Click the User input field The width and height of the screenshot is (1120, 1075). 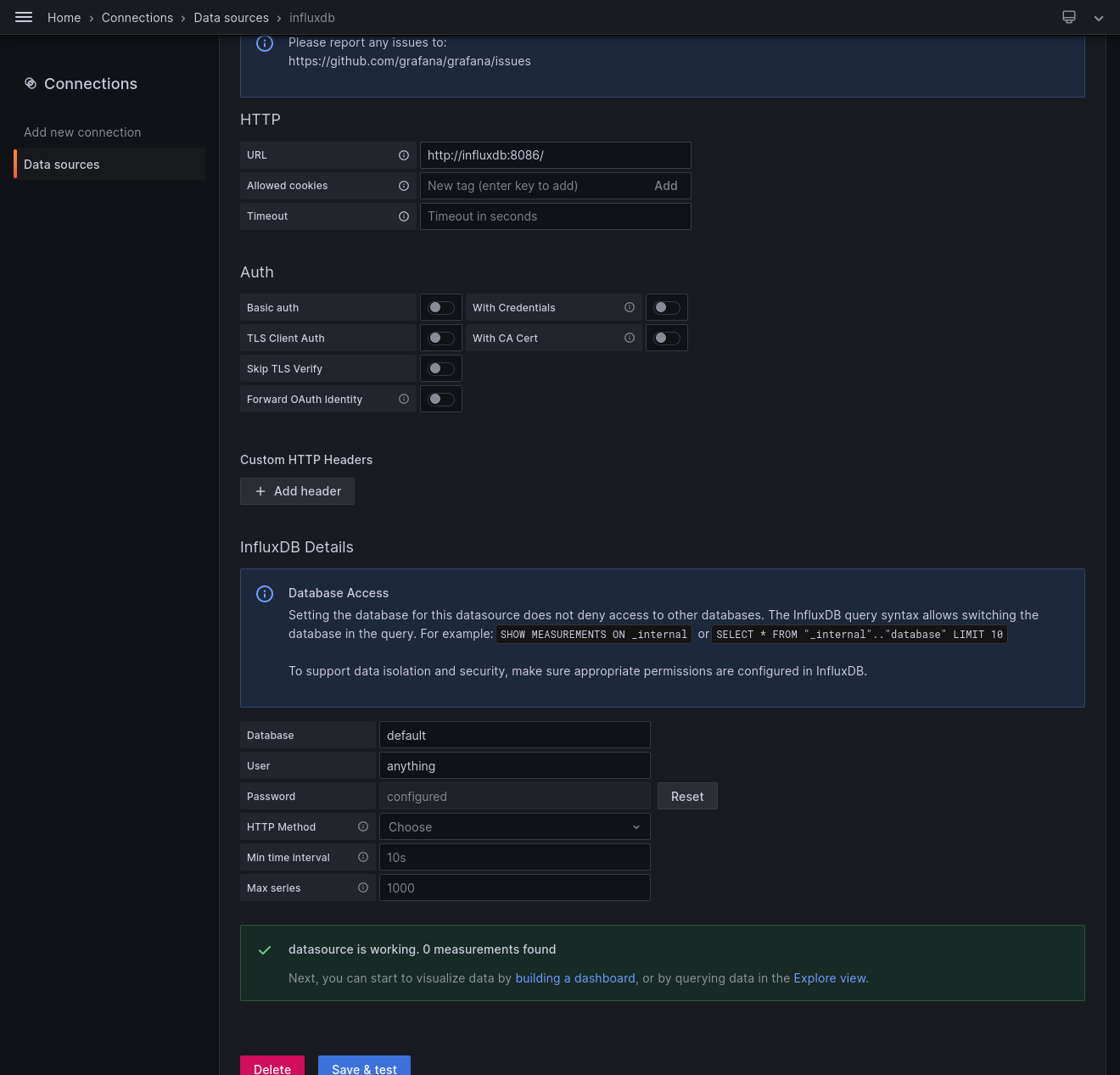coord(515,765)
